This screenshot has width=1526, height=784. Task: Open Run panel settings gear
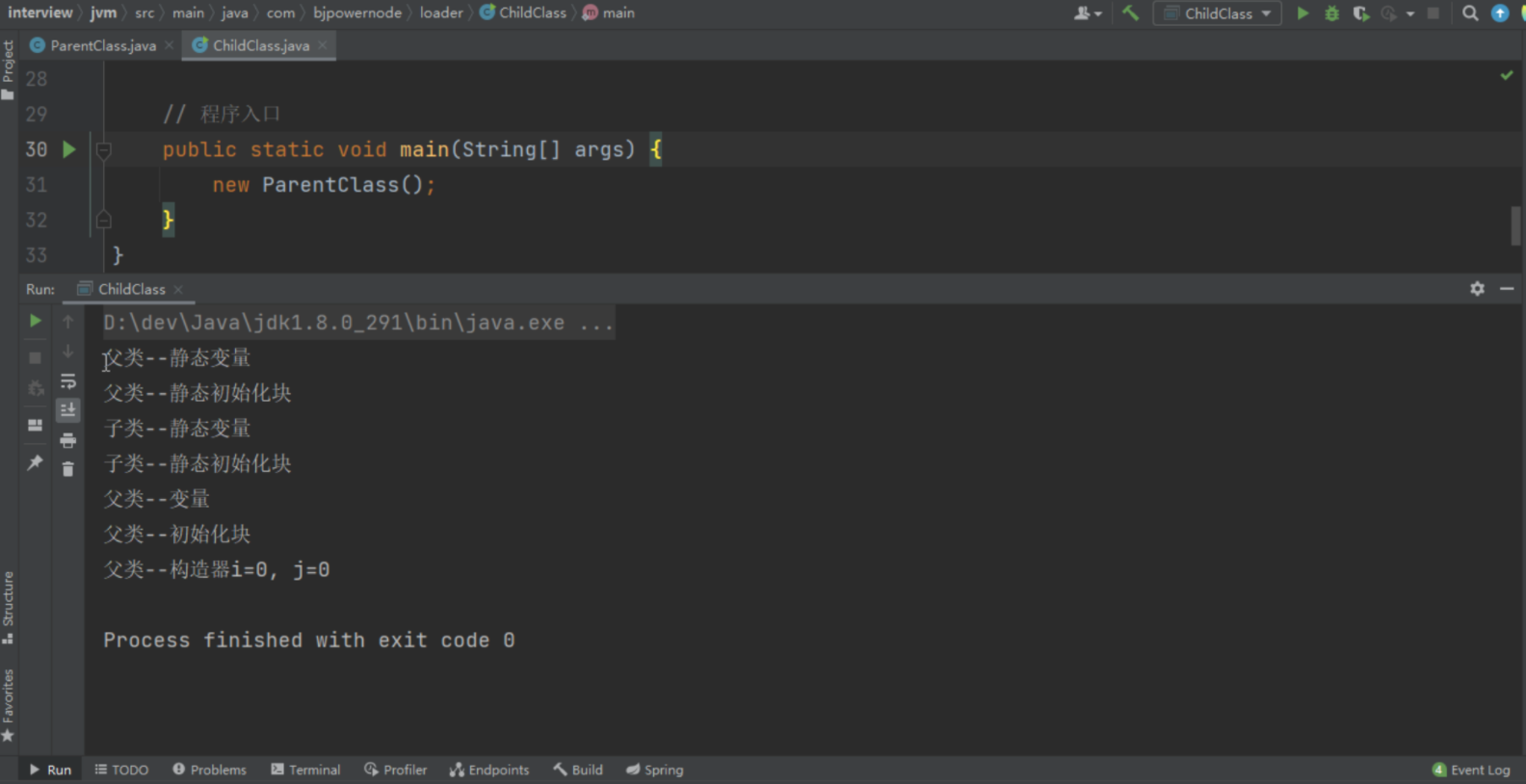[x=1477, y=289]
